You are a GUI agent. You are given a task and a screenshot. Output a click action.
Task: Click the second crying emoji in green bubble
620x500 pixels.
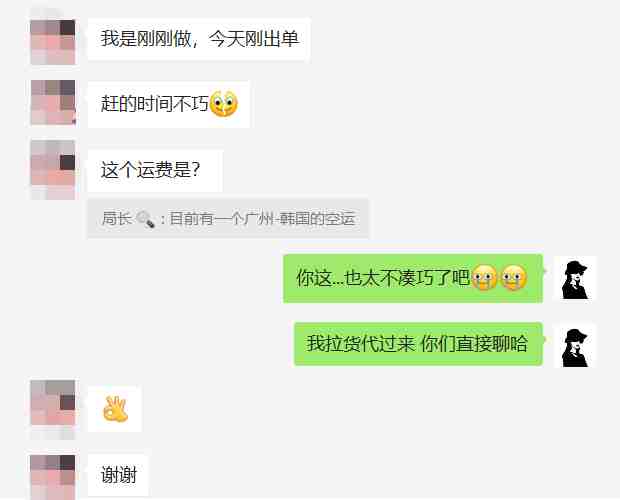coord(514,277)
